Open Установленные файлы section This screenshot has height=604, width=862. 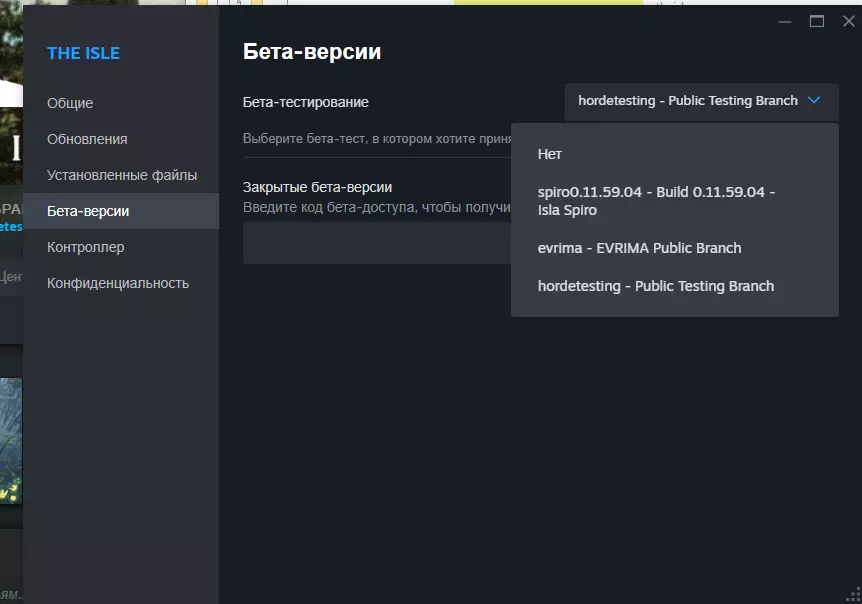click(x=121, y=175)
